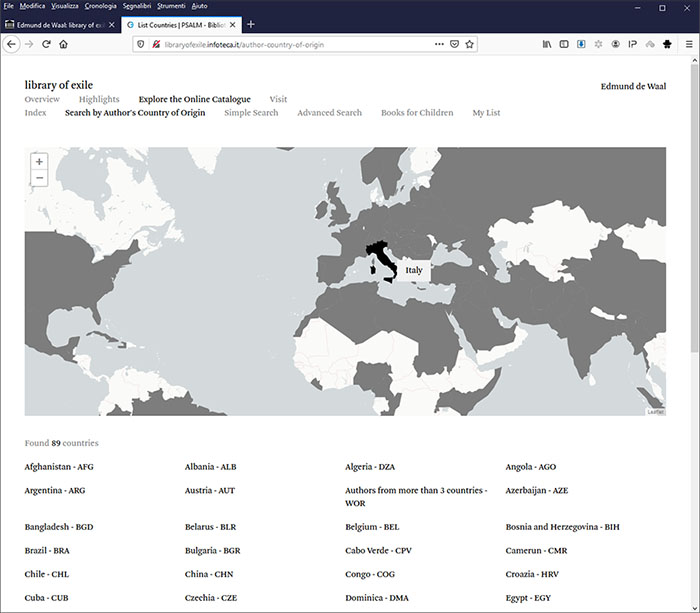Click the vertical page scrollbar
700x613 pixels.
click(694, 208)
